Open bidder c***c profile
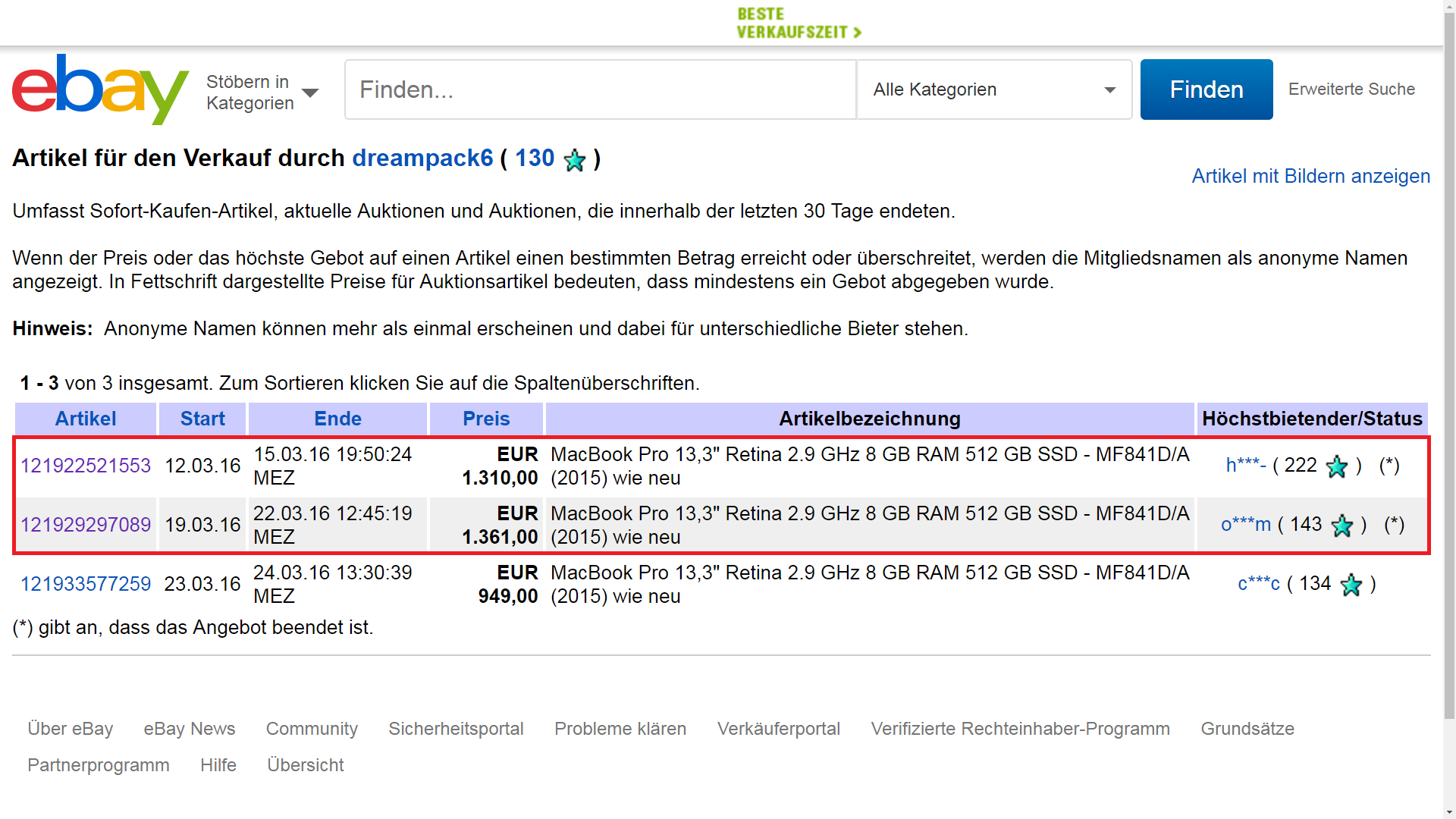This screenshot has height=819, width=1456. pos(1259,583)
